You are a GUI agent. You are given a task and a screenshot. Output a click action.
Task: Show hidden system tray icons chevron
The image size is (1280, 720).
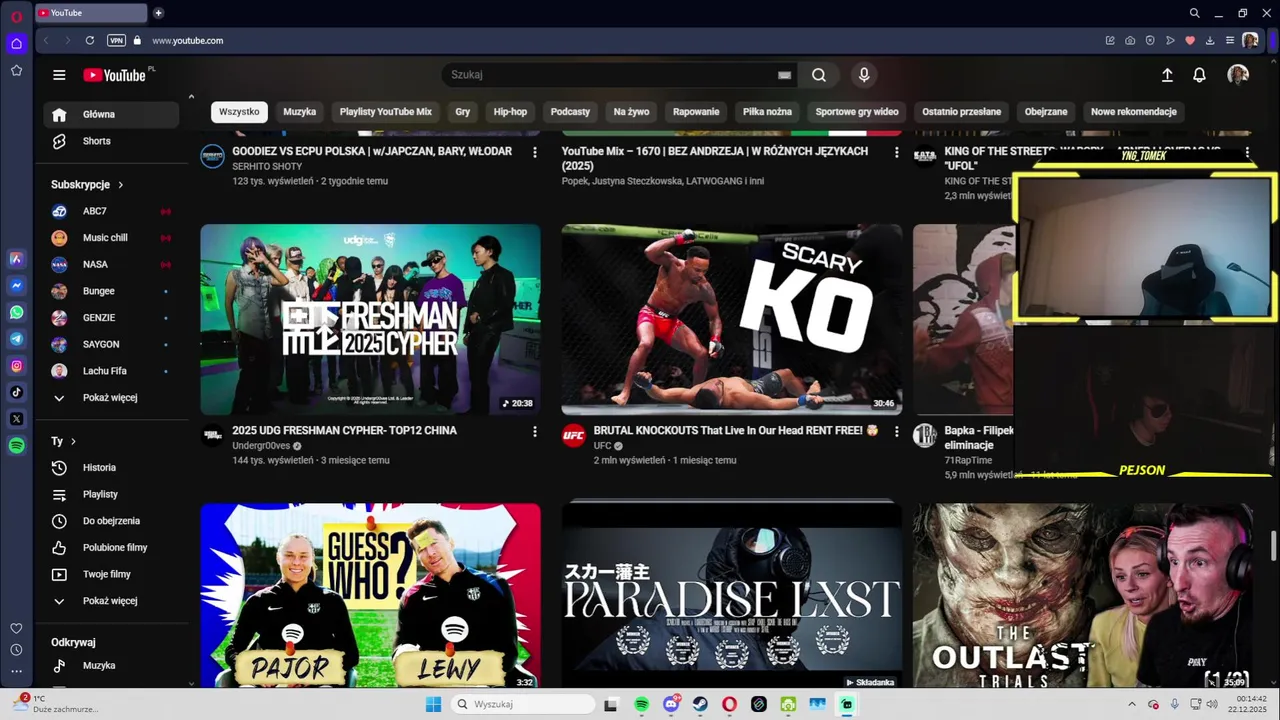click(1132, 704)
